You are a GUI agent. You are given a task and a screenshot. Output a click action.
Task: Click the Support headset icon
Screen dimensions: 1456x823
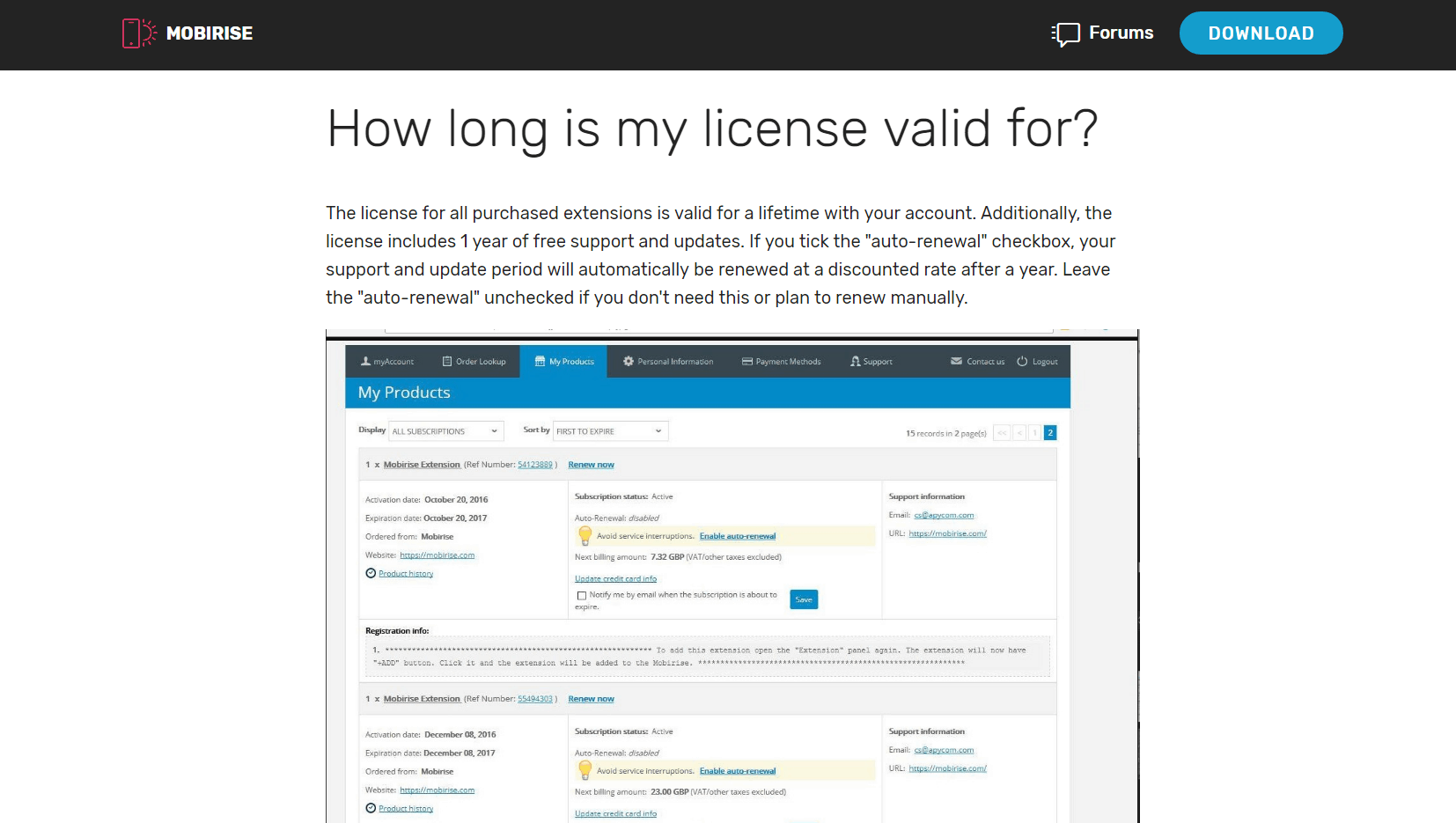[856, 362]
